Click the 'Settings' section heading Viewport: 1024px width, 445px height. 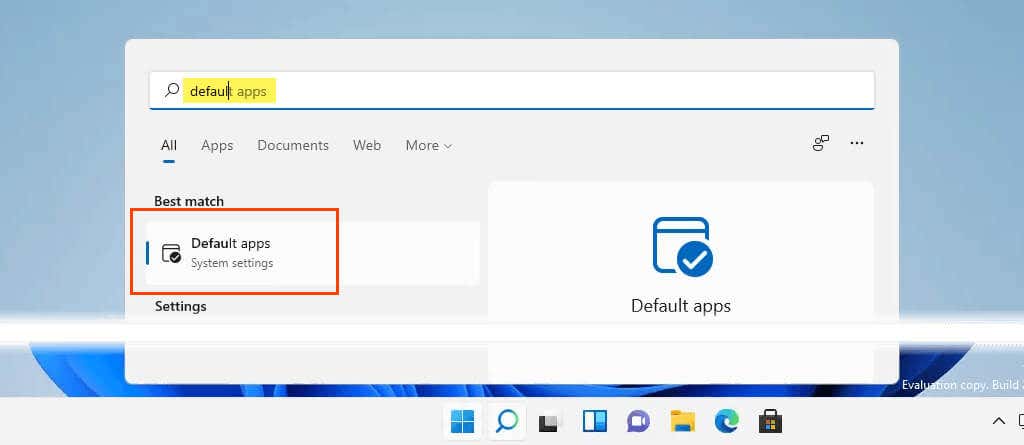(x=180, y=306)
